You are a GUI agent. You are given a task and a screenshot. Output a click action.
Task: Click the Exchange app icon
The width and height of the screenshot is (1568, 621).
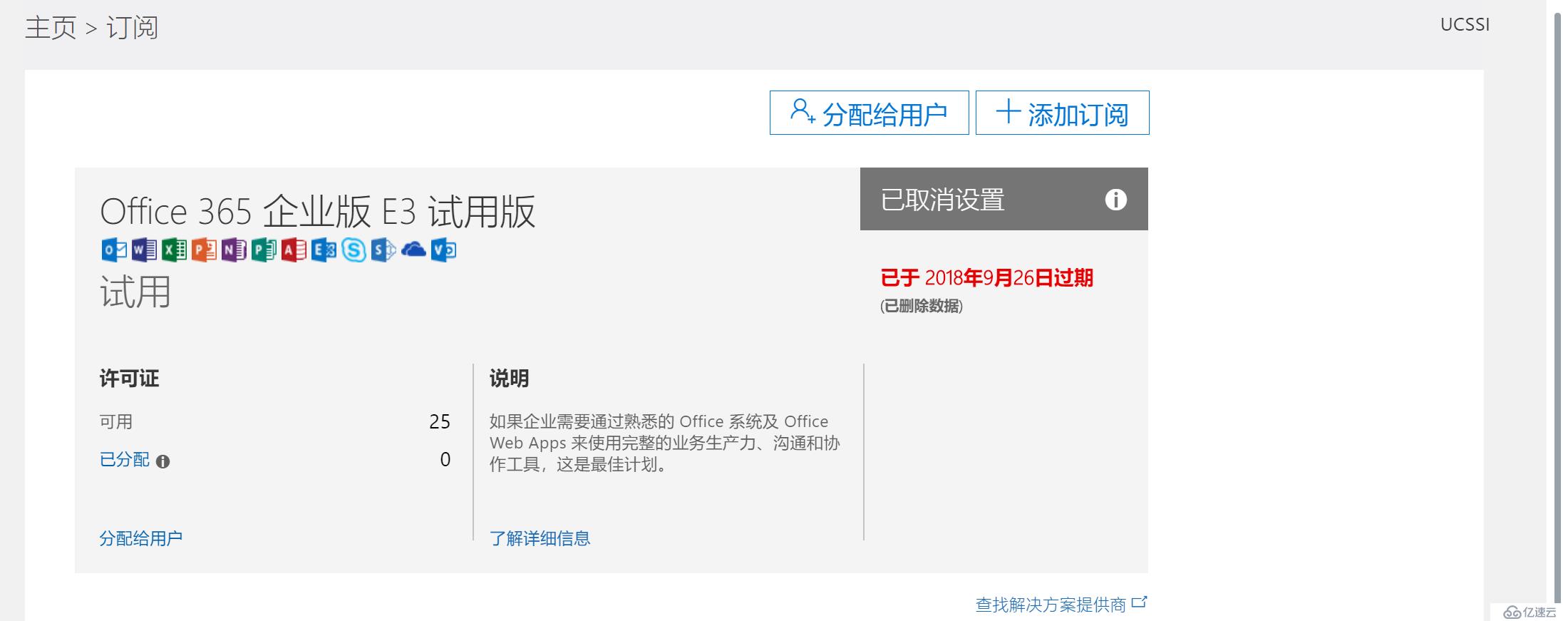[324, 250]
